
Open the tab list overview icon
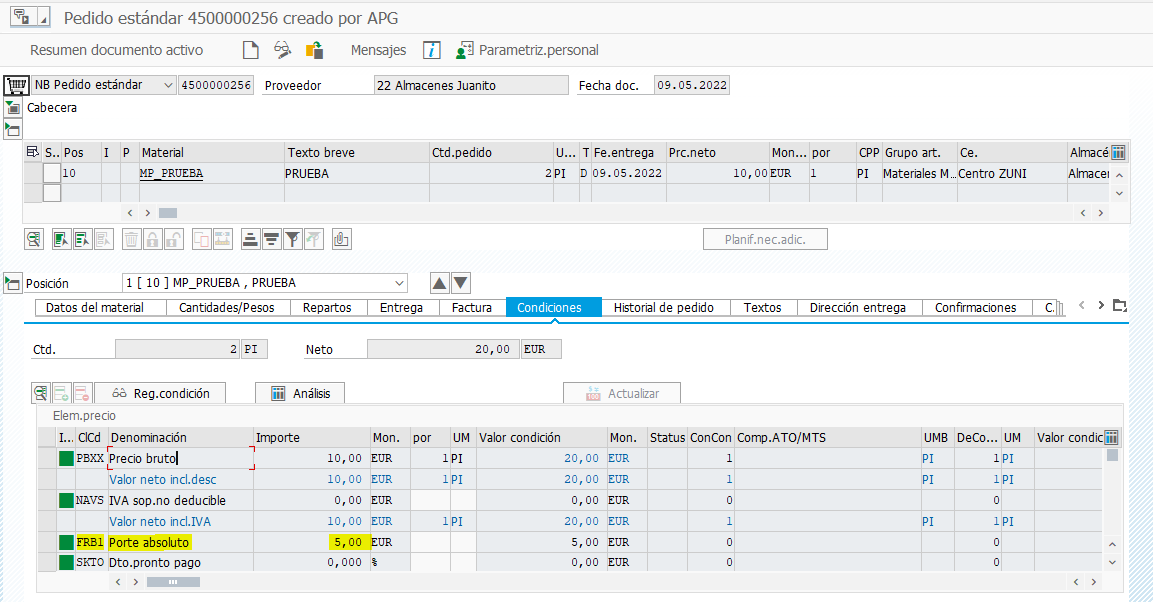[x=1120, y=306]
